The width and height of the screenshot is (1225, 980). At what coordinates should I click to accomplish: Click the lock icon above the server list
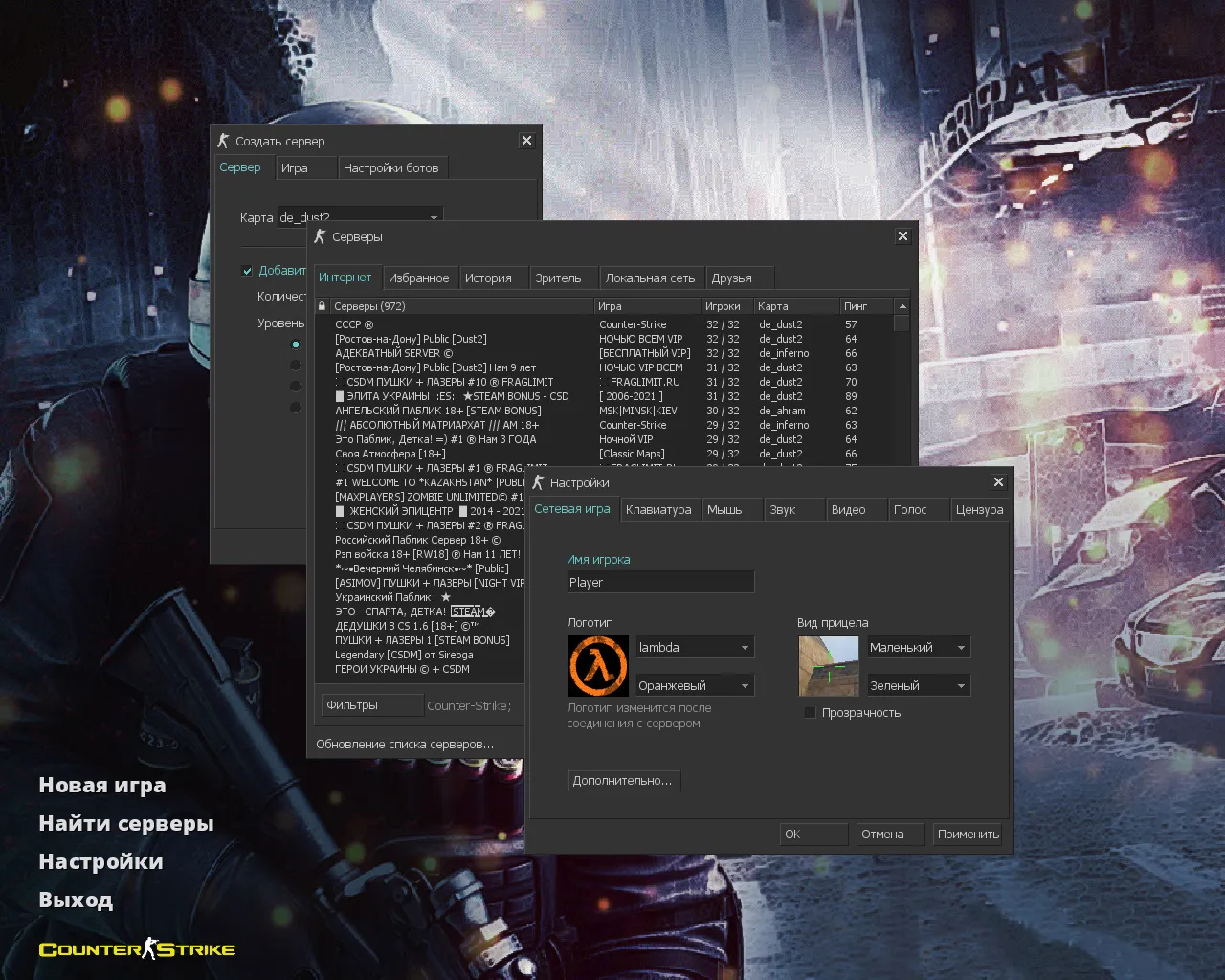click(x=322, y=305)
